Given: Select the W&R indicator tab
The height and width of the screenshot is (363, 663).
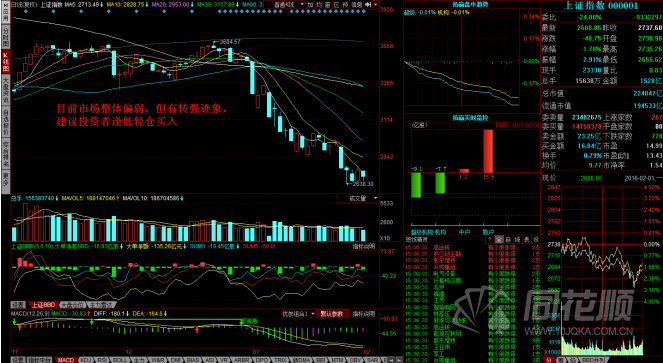Looking at the screenshot, I should pyautogui.click(x=158, y=360).
